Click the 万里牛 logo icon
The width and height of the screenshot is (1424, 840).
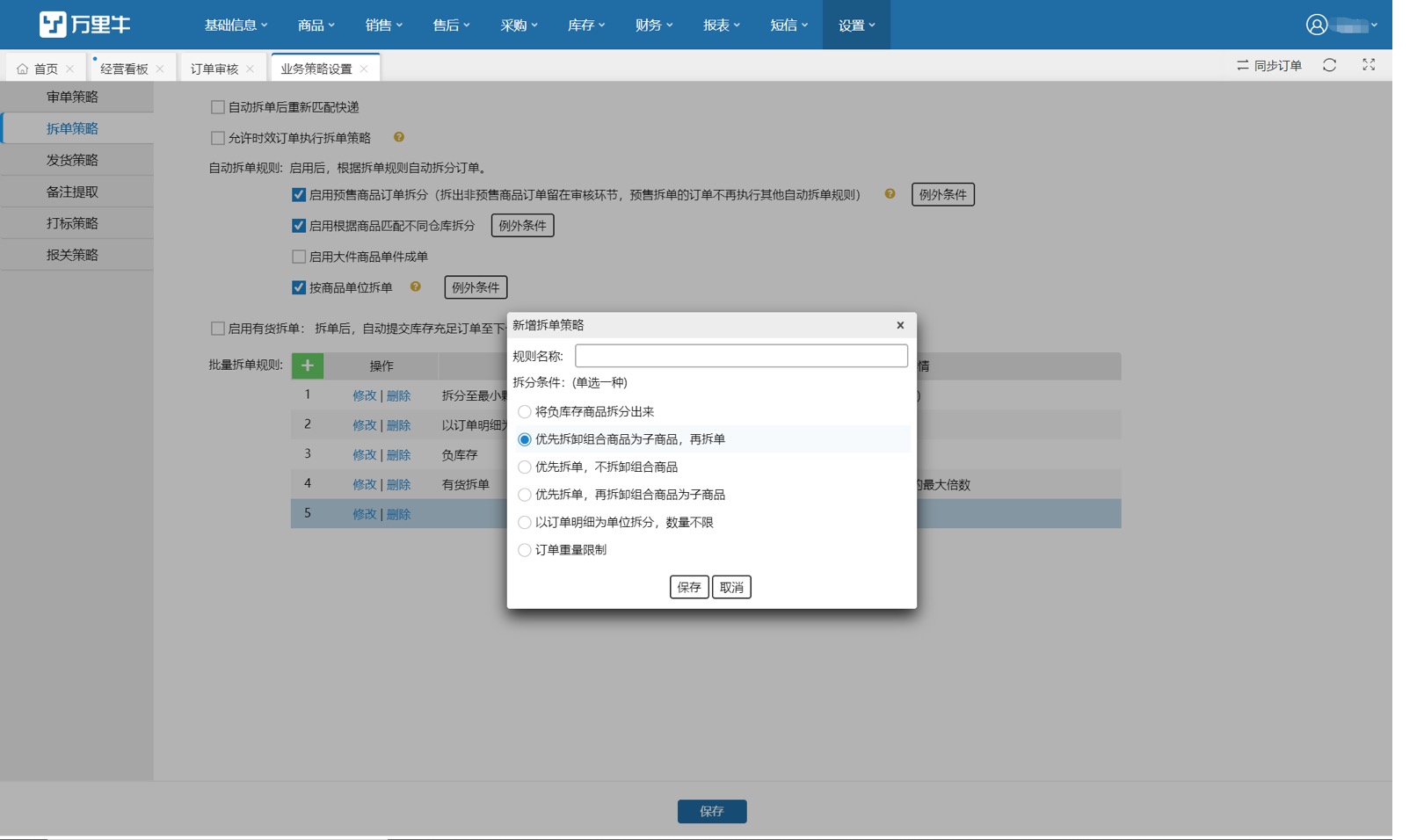point(53,25)
